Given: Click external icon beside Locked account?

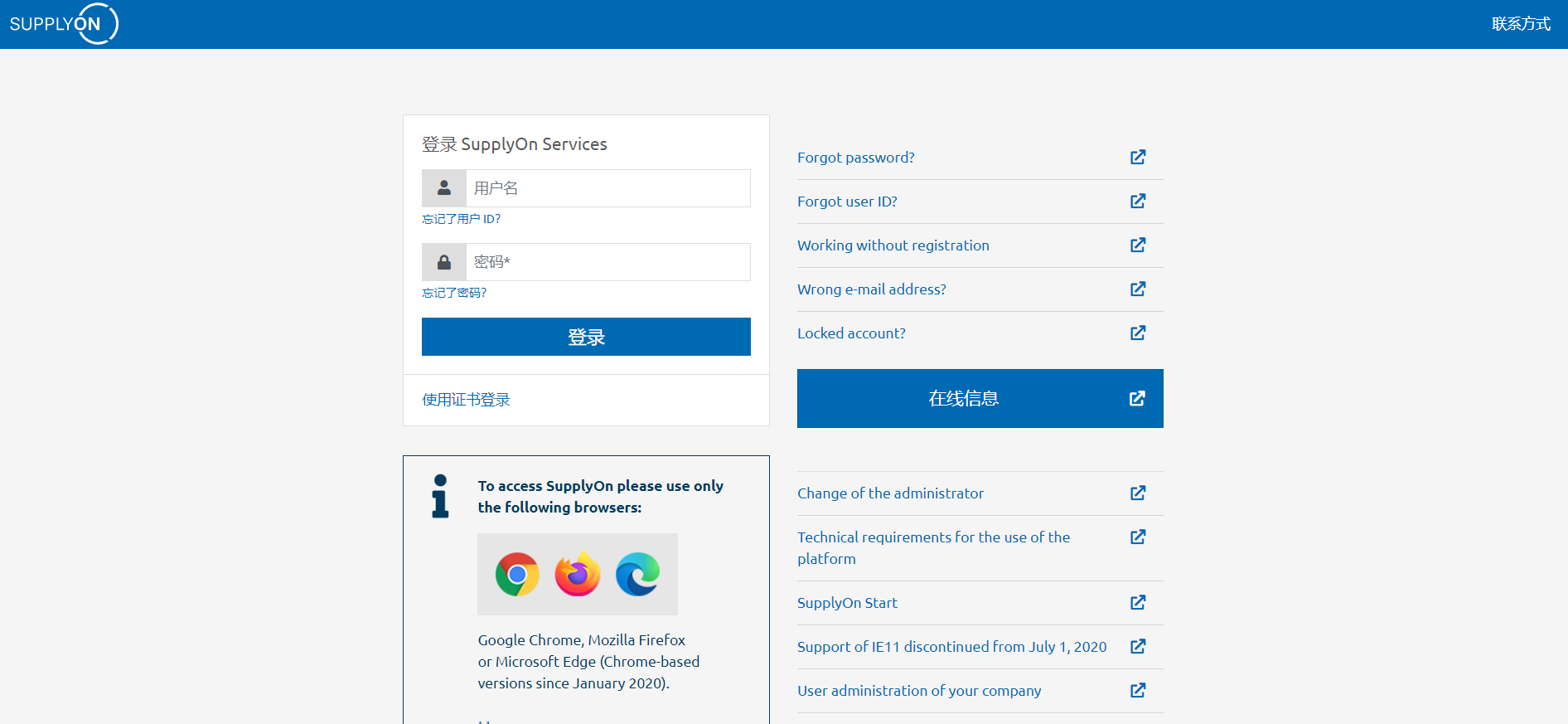Looking at the screenshot, I should [1138, 333].
